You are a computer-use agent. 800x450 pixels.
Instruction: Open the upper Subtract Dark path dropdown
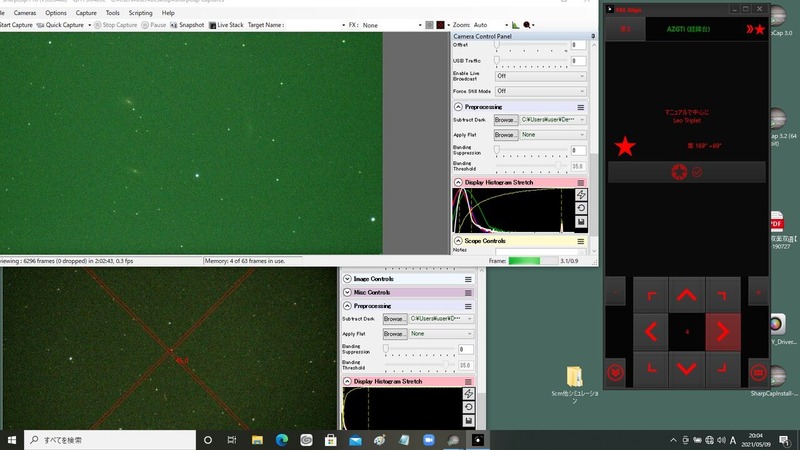click(x=554, y=120)
